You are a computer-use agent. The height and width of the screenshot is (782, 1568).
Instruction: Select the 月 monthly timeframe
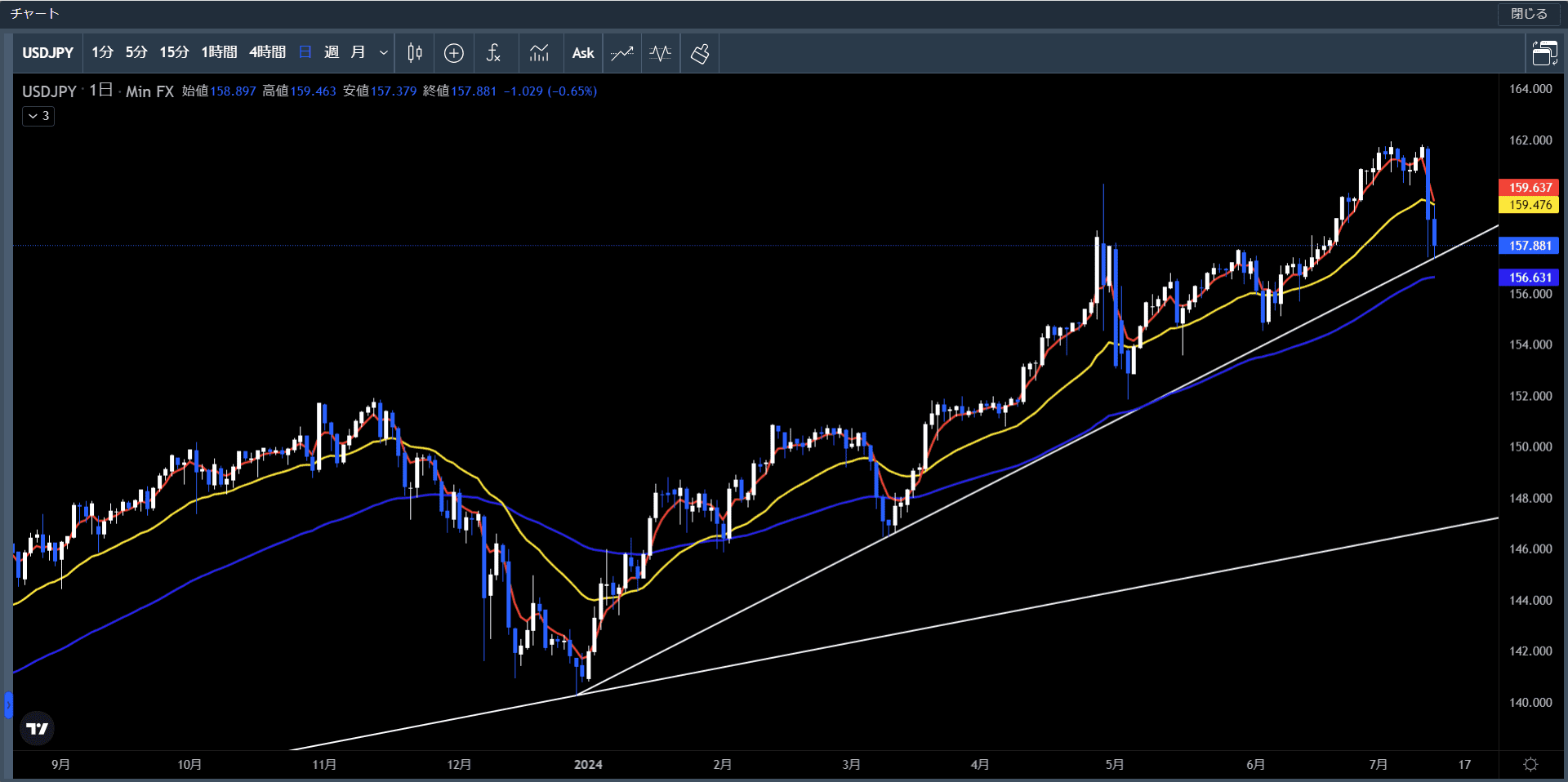(x=358, y=53)
